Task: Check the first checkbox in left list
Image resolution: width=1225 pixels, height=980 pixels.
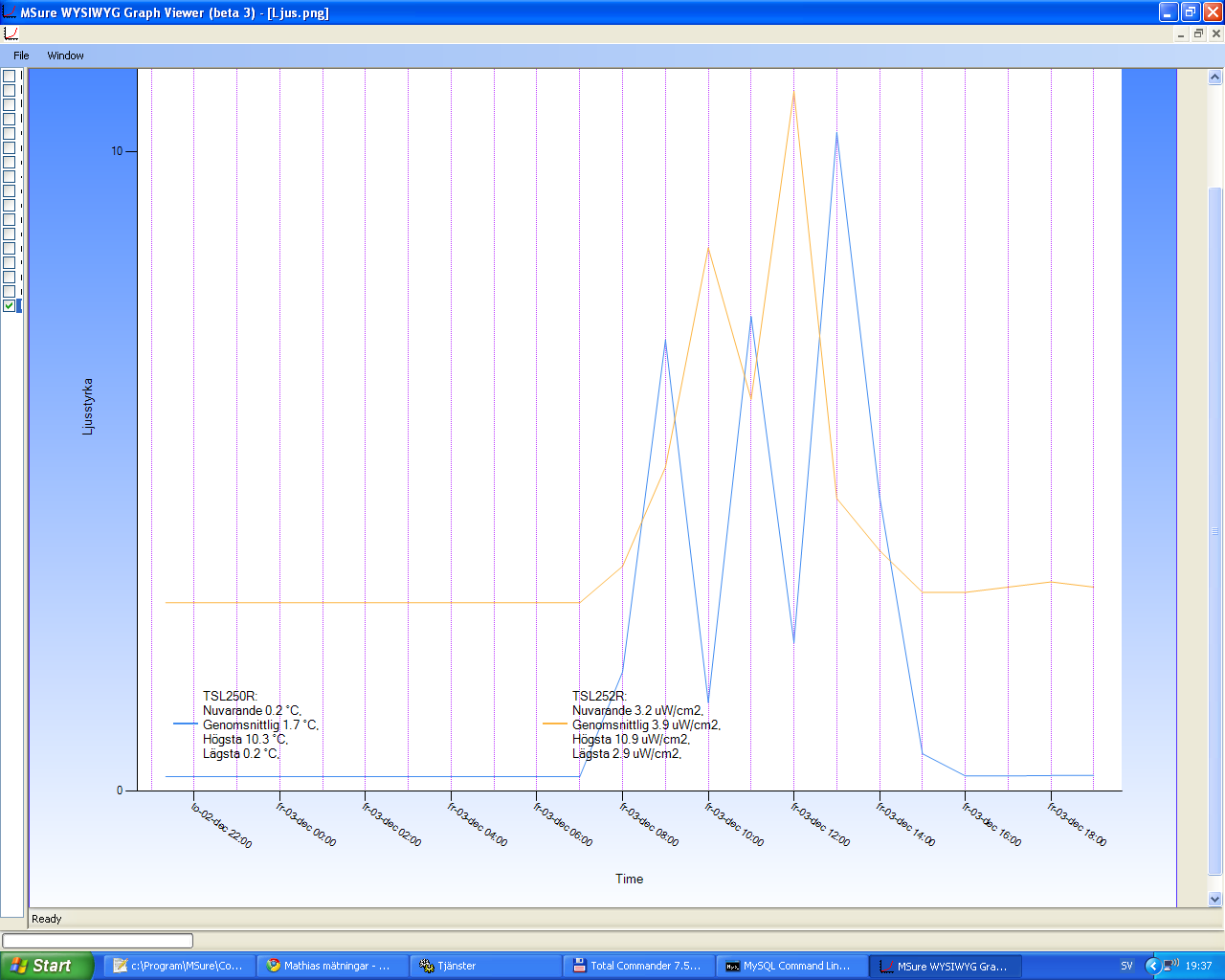Action: tap(10, 76)
